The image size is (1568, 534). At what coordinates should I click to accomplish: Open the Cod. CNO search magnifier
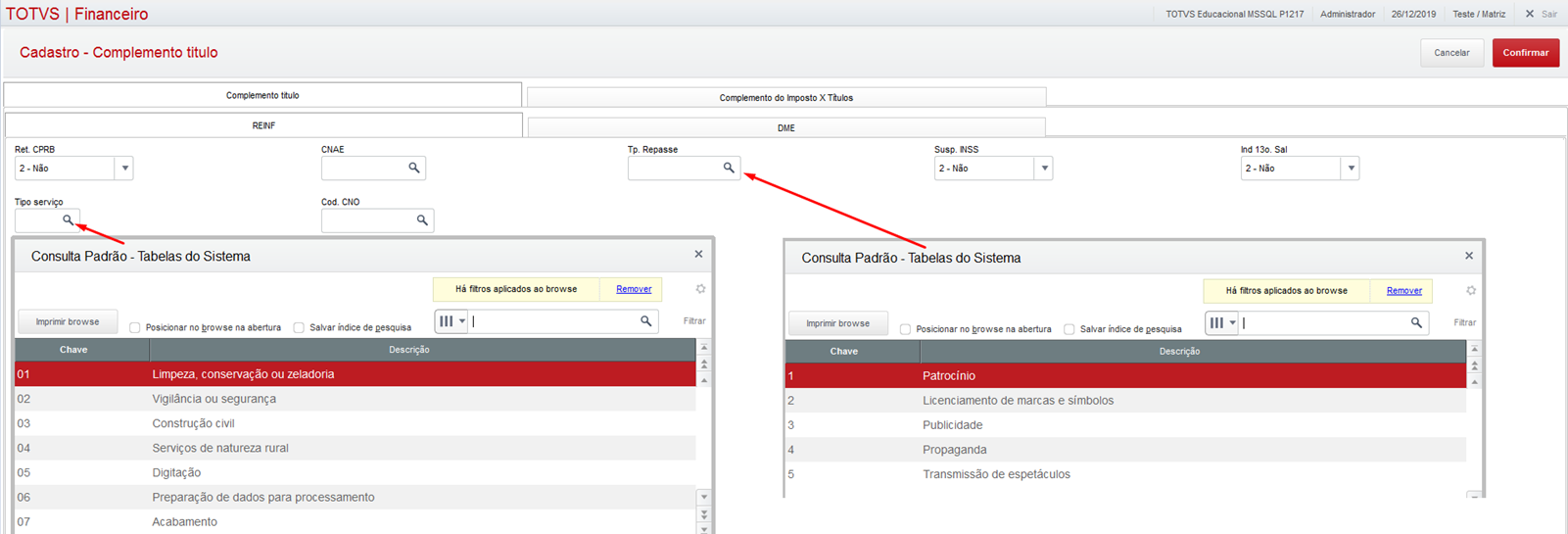pyautogui.click(x=422, y=220)
